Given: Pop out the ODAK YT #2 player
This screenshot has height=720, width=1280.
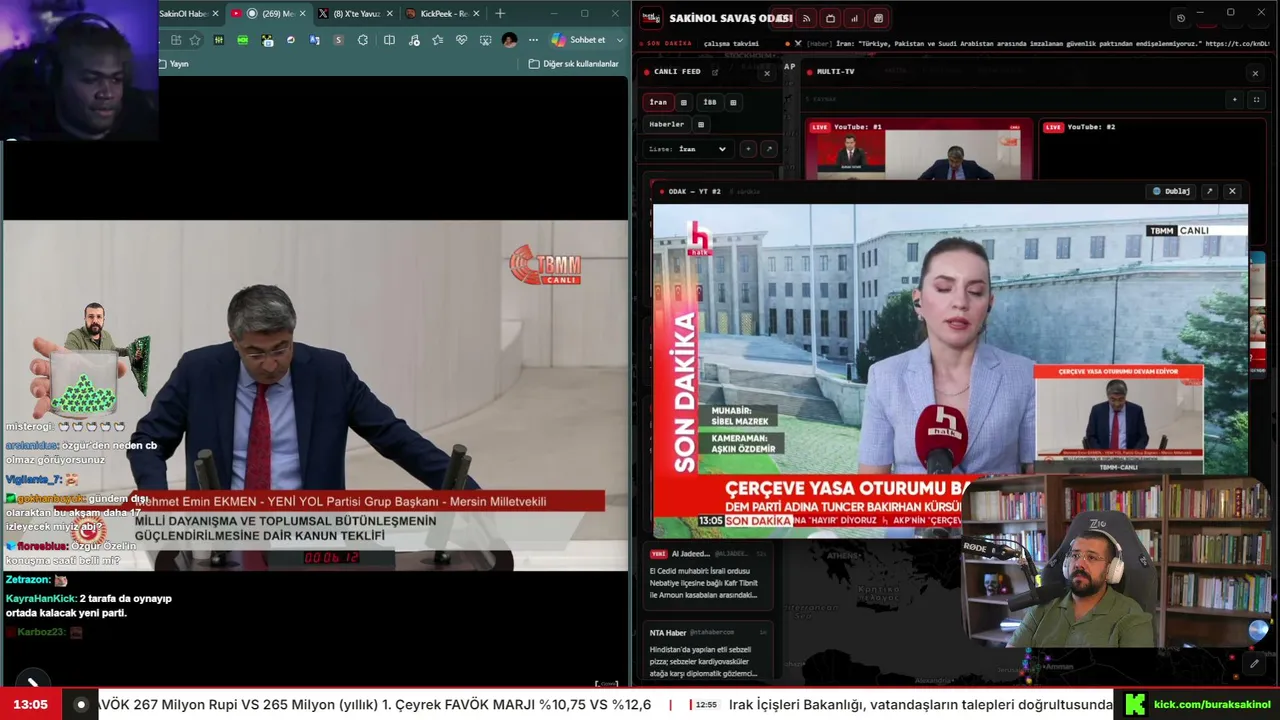Looking at the screenshot, I should 1209,191.
